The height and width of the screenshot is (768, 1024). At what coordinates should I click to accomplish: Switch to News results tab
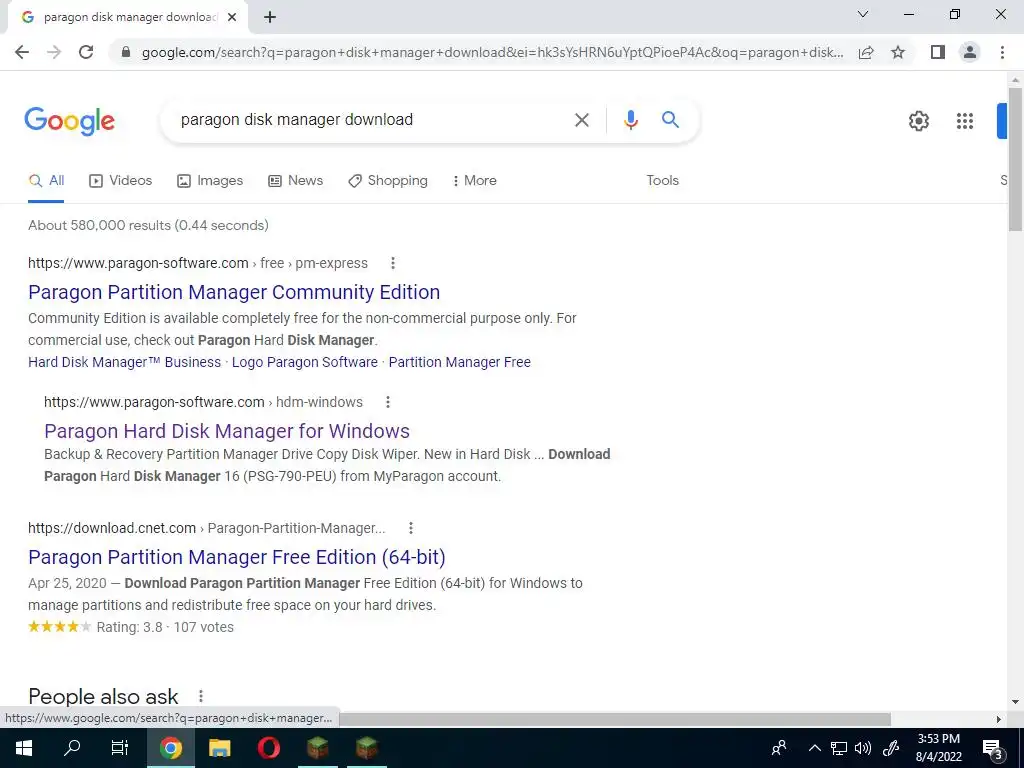pos(295,181)
